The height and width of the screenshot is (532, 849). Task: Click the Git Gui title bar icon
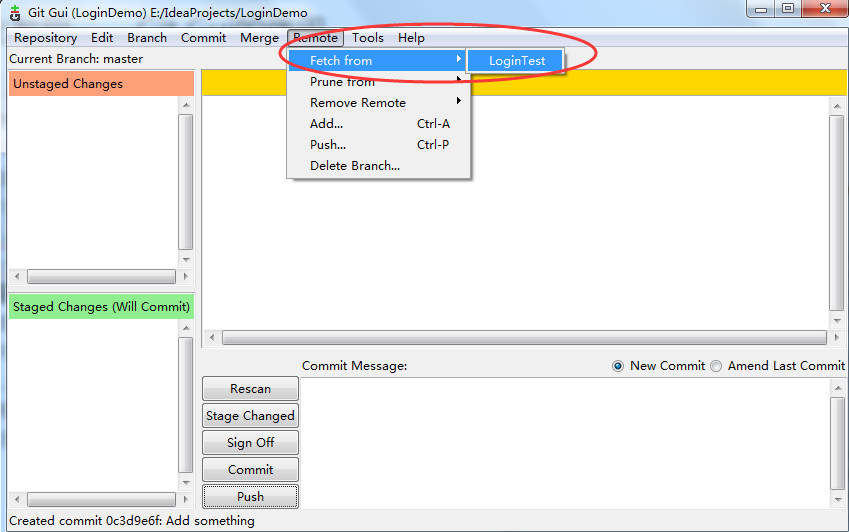pyautogui.click(x=15, y=13)
